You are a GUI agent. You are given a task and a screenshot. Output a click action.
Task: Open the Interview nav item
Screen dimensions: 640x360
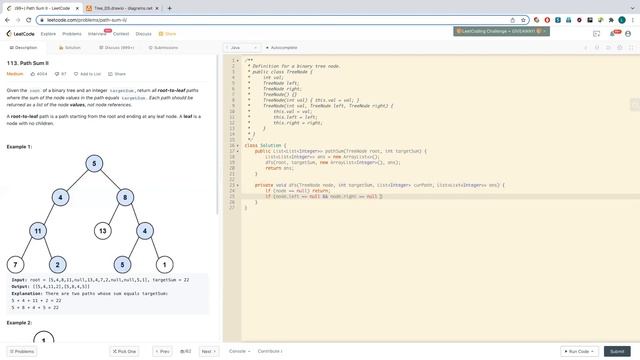tap(97, 34)
